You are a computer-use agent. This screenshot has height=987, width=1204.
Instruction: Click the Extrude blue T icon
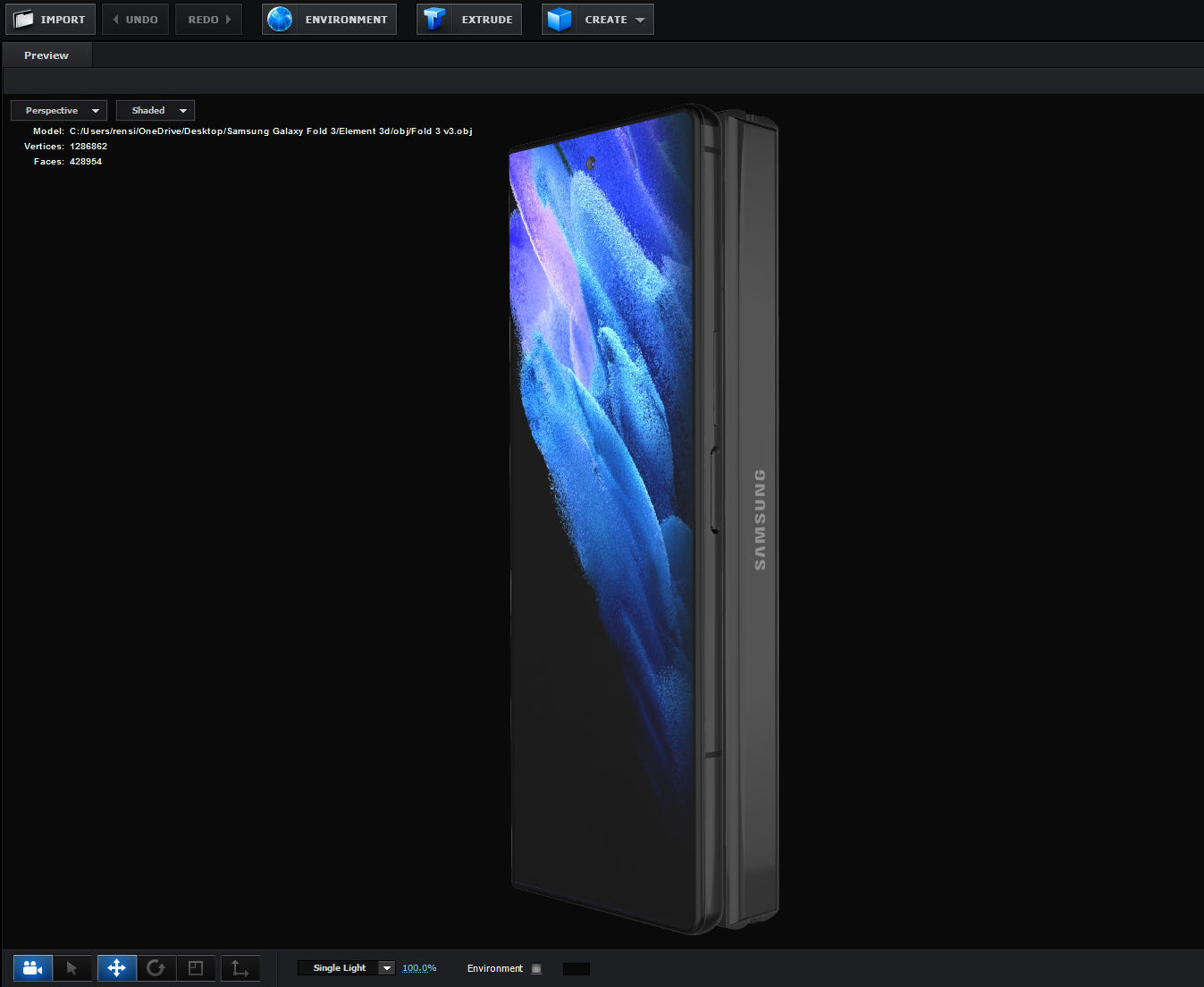(434, 19)
